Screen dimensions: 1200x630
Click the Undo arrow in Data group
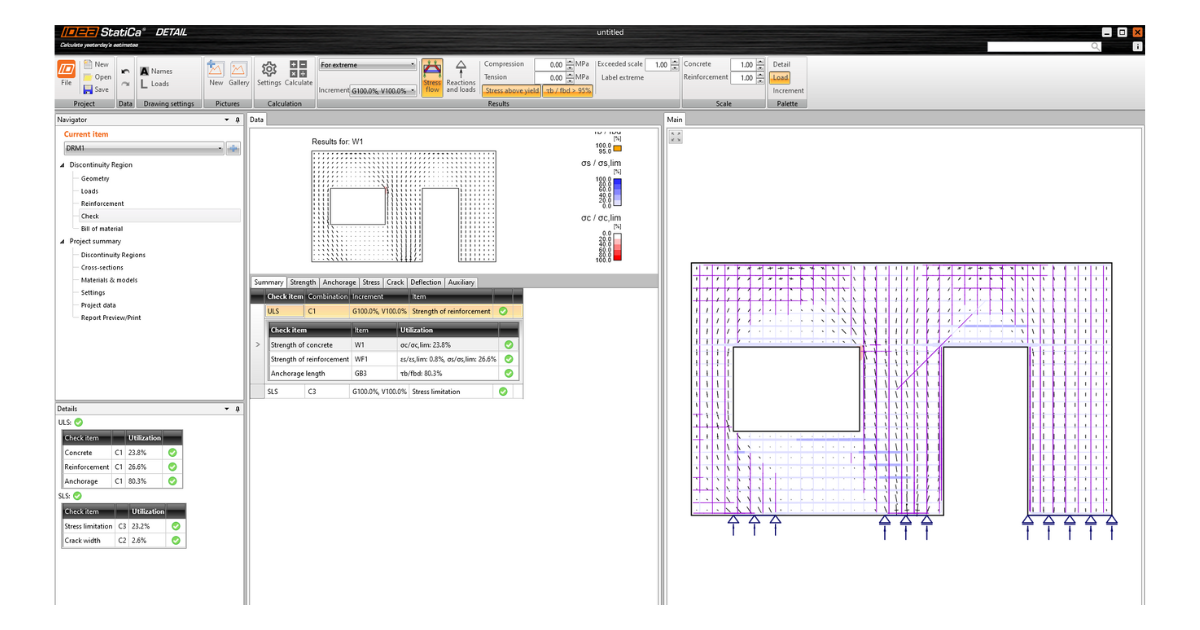click(x=124, y=72)
